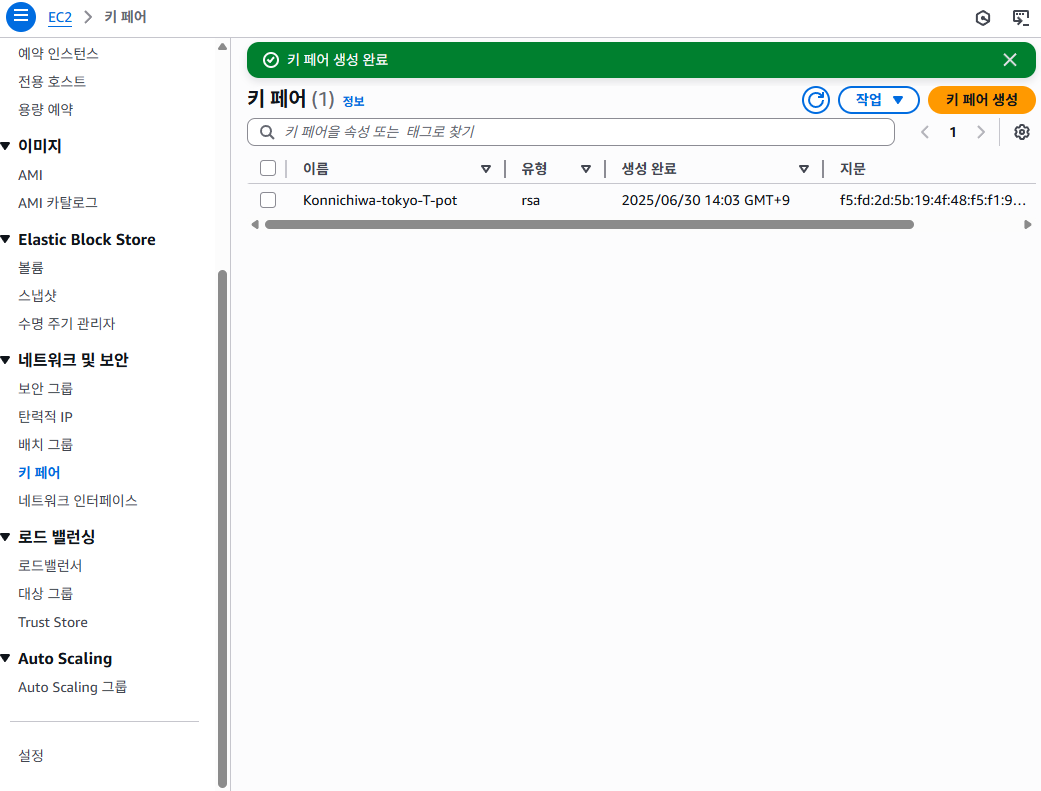Click page number 1
The image size is (1041, 791).
pos(953,132)
